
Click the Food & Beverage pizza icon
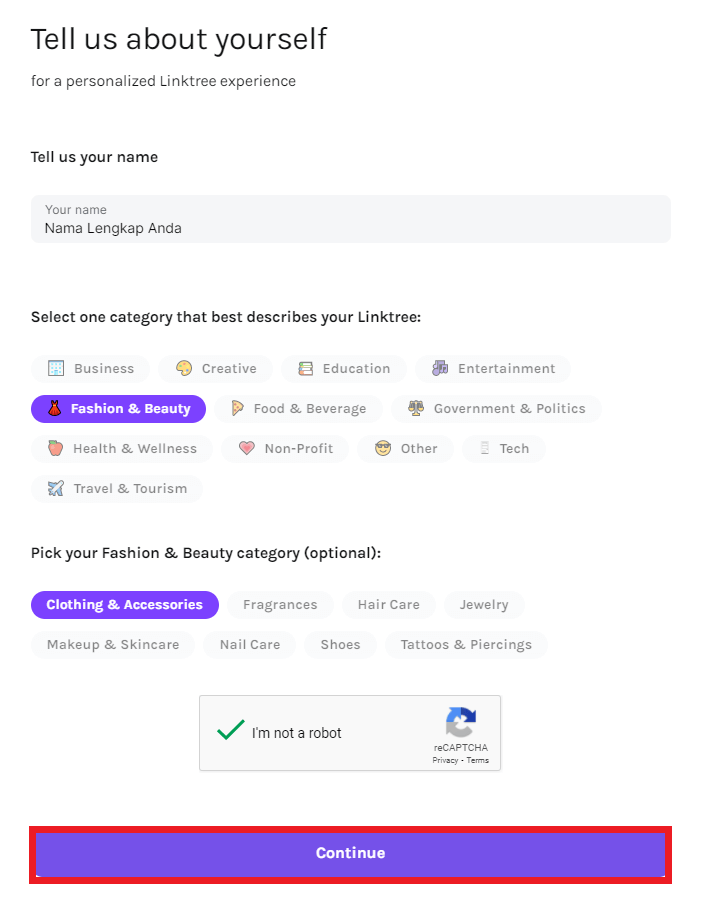237,408
